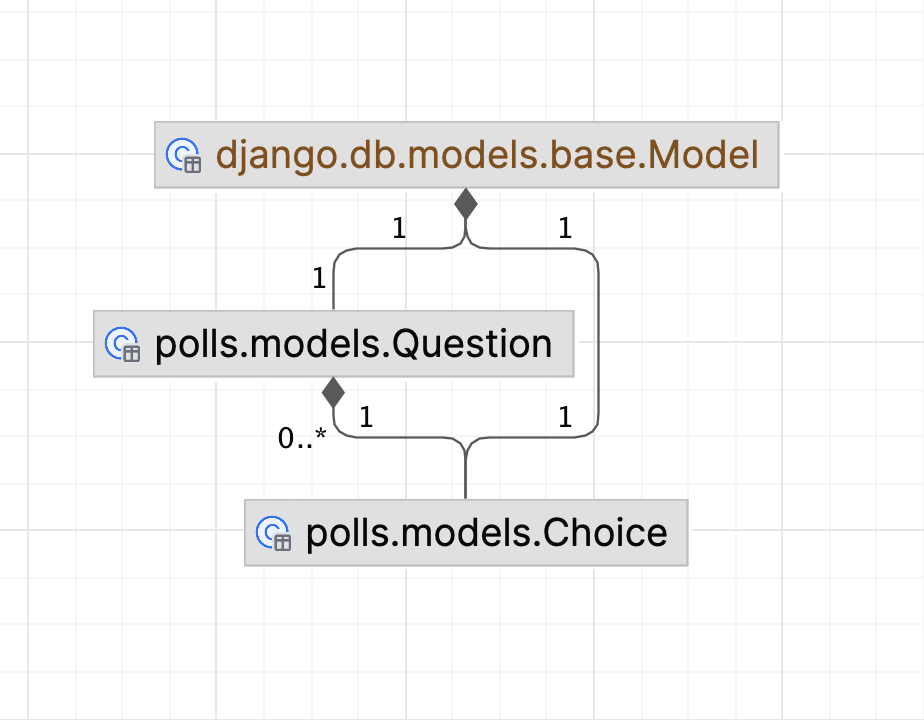This screenshot has width=924, height=720.
Task: Select the long vertical edge right of Question
Action: (598, 340)
